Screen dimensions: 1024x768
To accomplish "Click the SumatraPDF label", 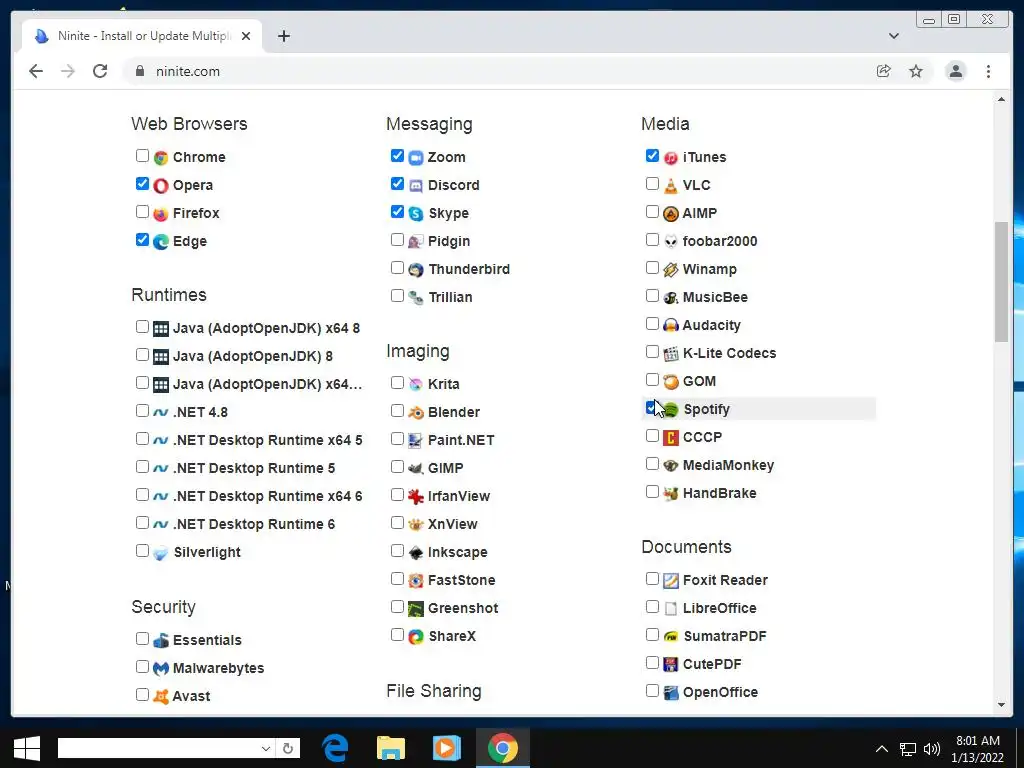I will pyautogui.click(x=725, y=636).
